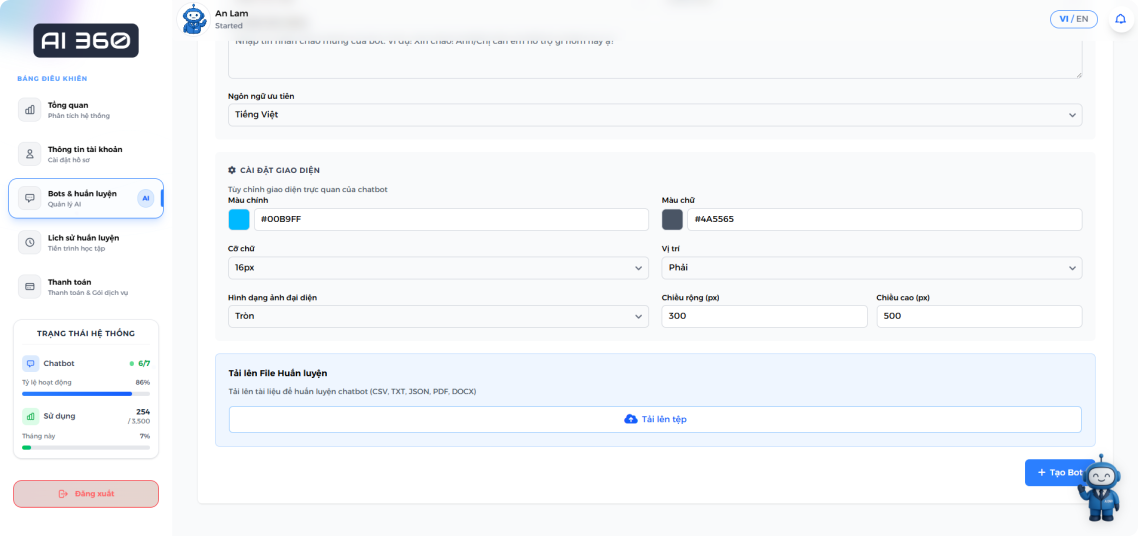Click the Tổng quan chart icon
The image size is (1138, 536).
(x=30, y=110)
